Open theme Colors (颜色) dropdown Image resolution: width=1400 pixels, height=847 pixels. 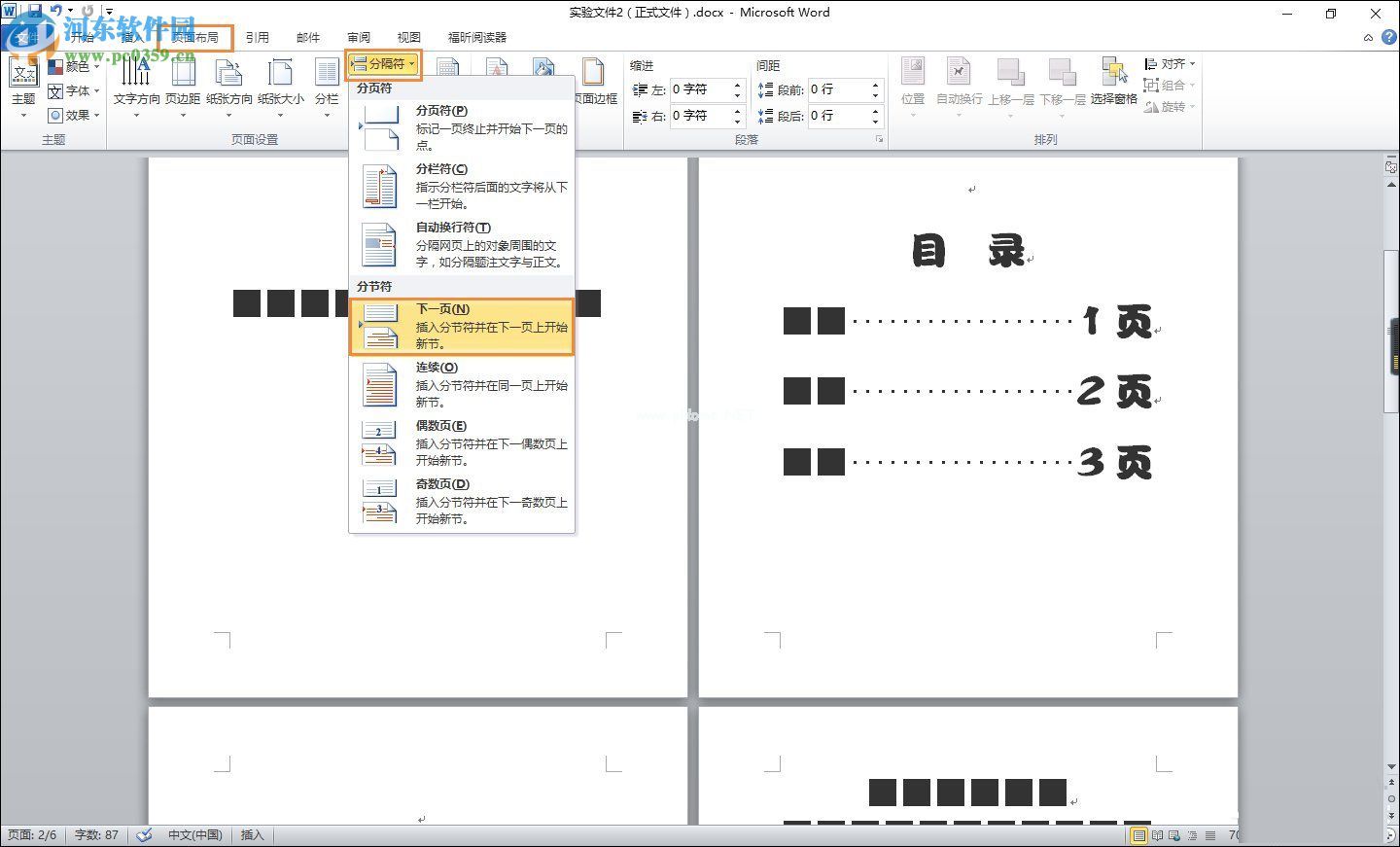[x=75, y=67]
